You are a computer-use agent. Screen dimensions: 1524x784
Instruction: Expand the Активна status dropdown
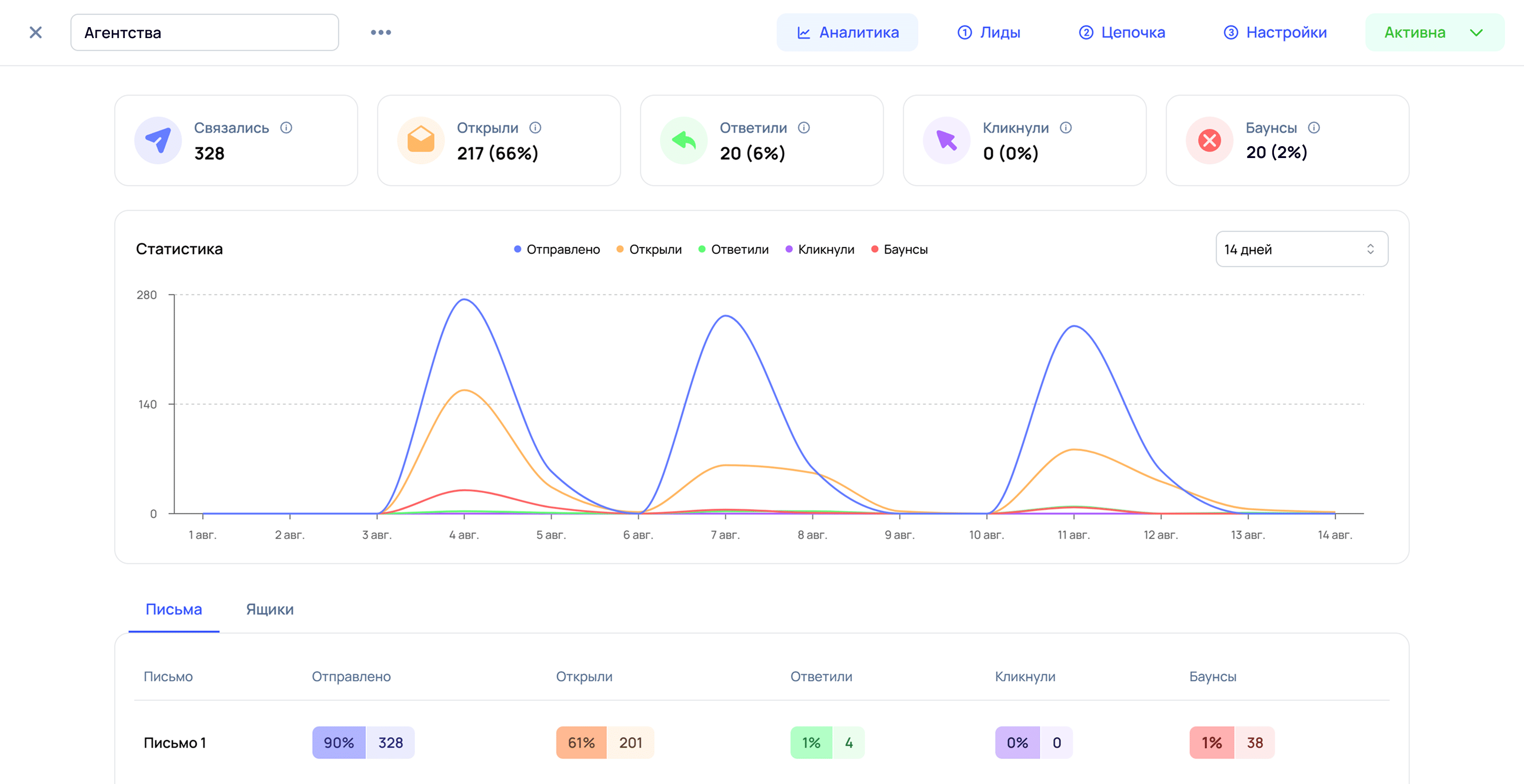(1434, 32)
